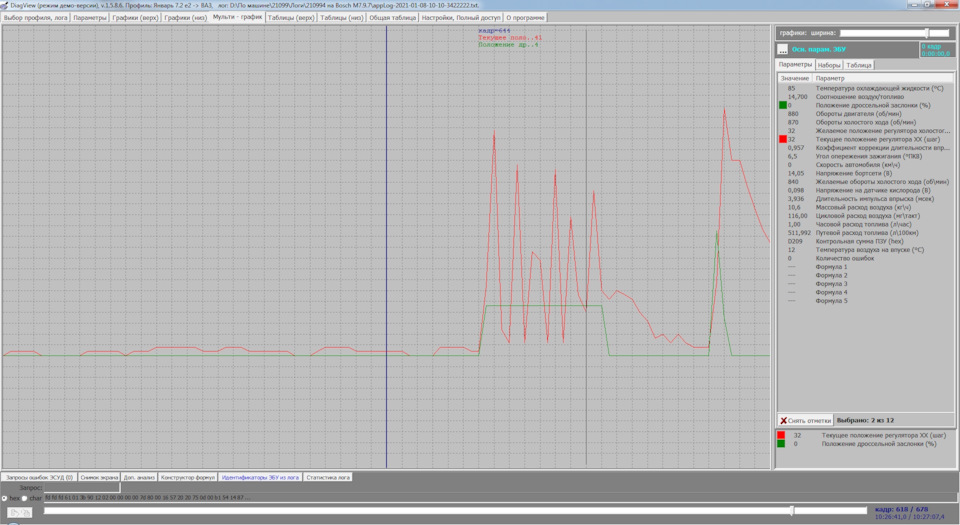This screenshot has width=960, height=525.
Task: Open 'Конструктор формул' bottom tab
Action: click(x=187, y=477)
